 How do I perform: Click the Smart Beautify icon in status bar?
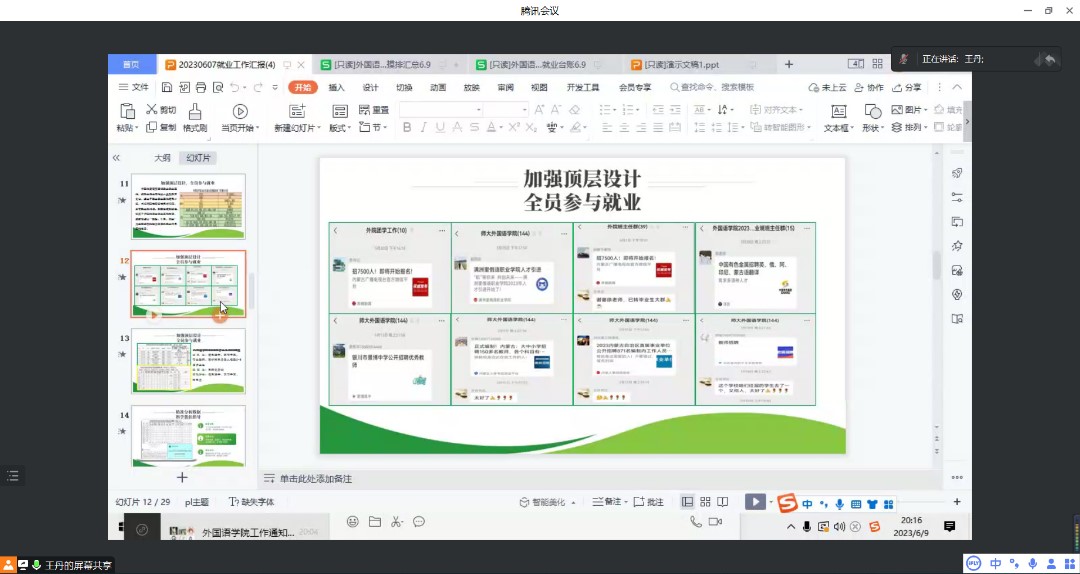pos(523,502)
